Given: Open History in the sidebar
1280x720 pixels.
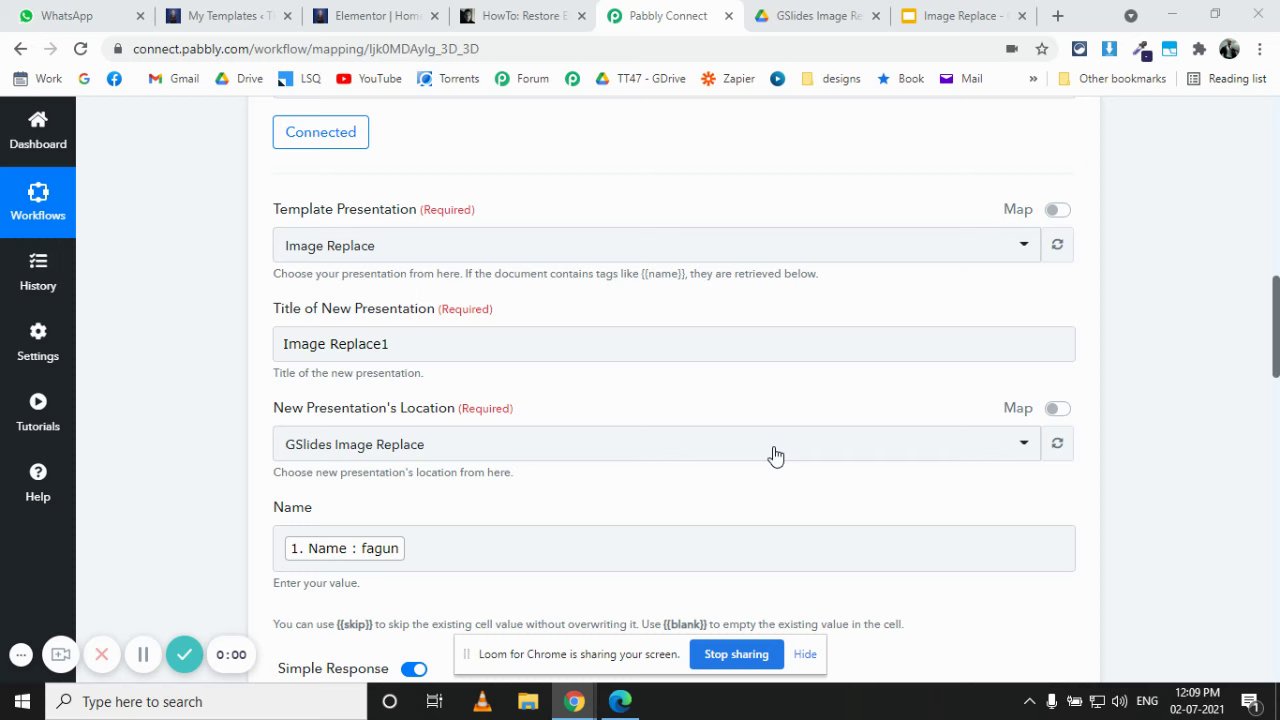Looking at the screenshot, I should (38, 272).
